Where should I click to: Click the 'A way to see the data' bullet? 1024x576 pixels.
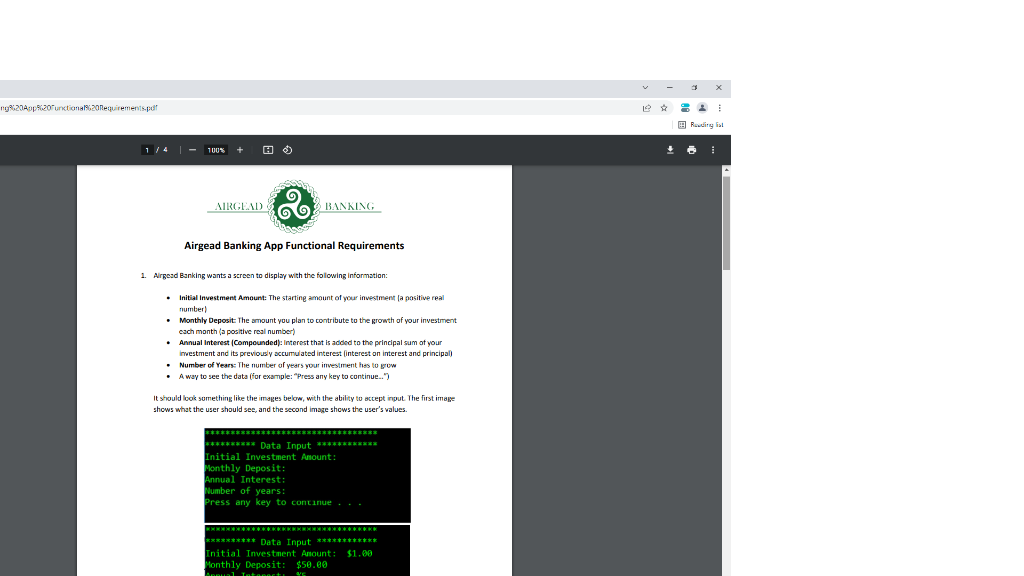click(284, 377)
